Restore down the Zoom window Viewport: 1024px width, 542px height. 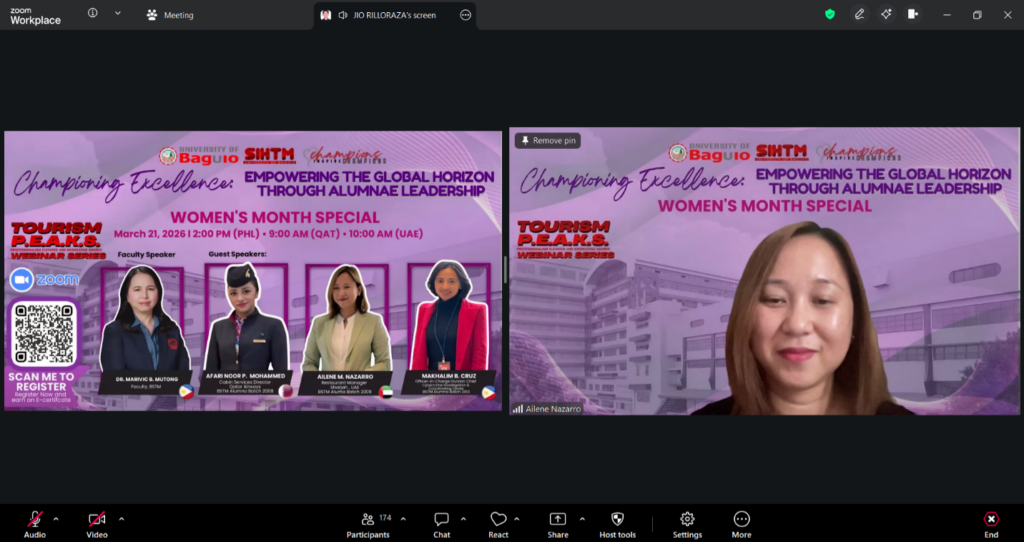977,15
